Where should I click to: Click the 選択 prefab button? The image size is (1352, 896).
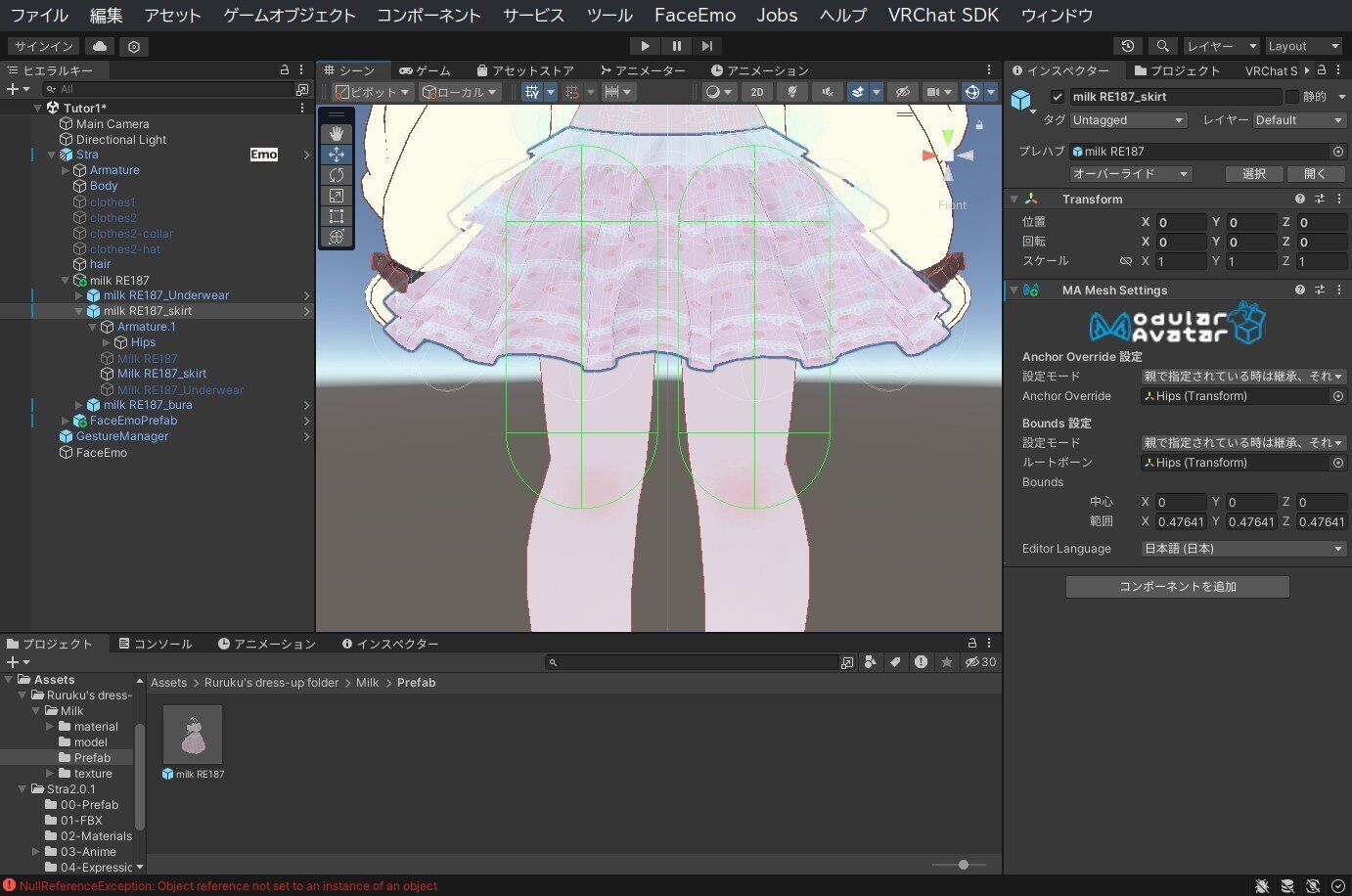[1253, 173]
